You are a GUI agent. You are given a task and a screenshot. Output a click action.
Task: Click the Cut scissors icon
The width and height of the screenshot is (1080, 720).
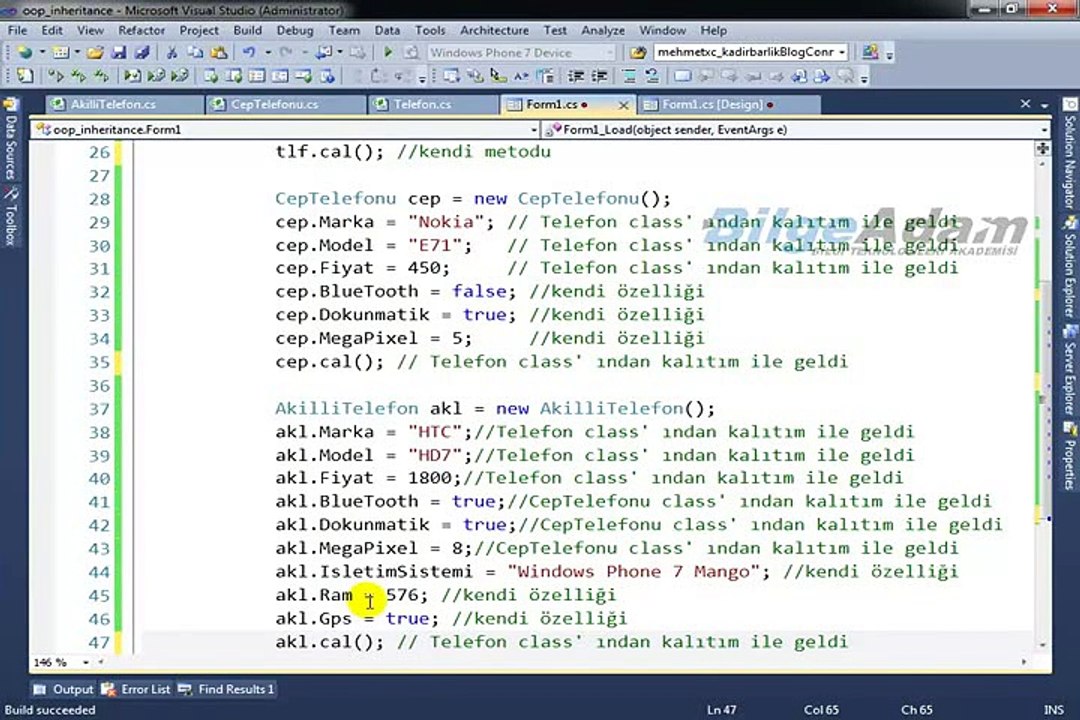point(172,52)
